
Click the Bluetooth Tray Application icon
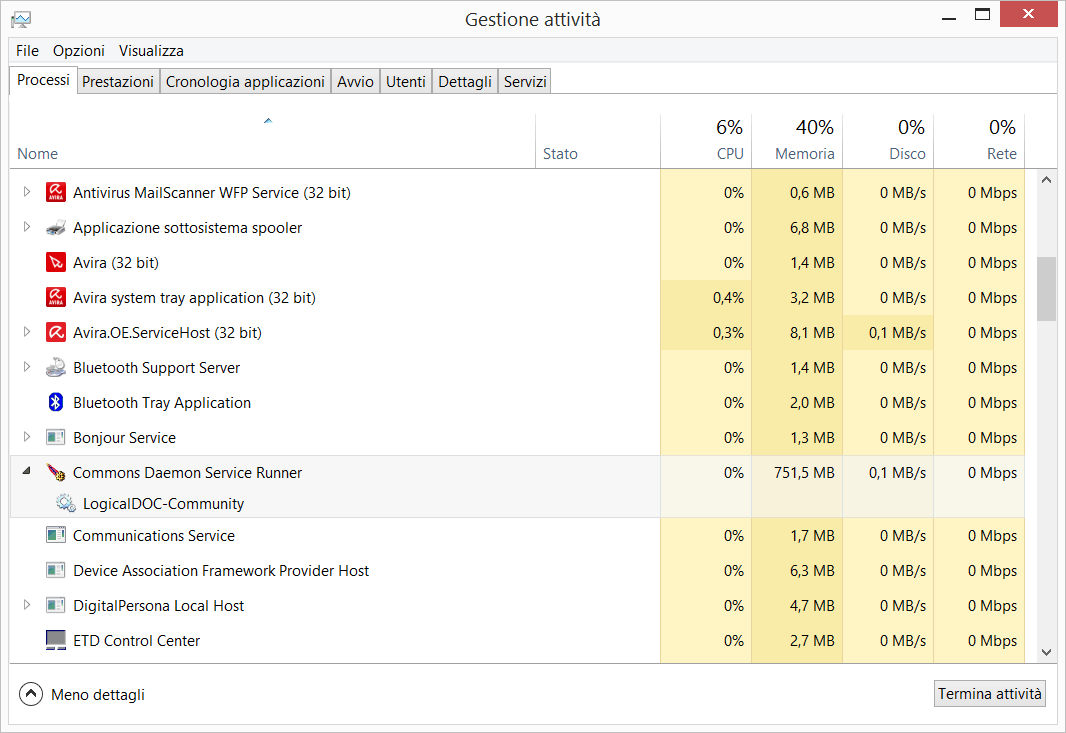tap(56, 403)
